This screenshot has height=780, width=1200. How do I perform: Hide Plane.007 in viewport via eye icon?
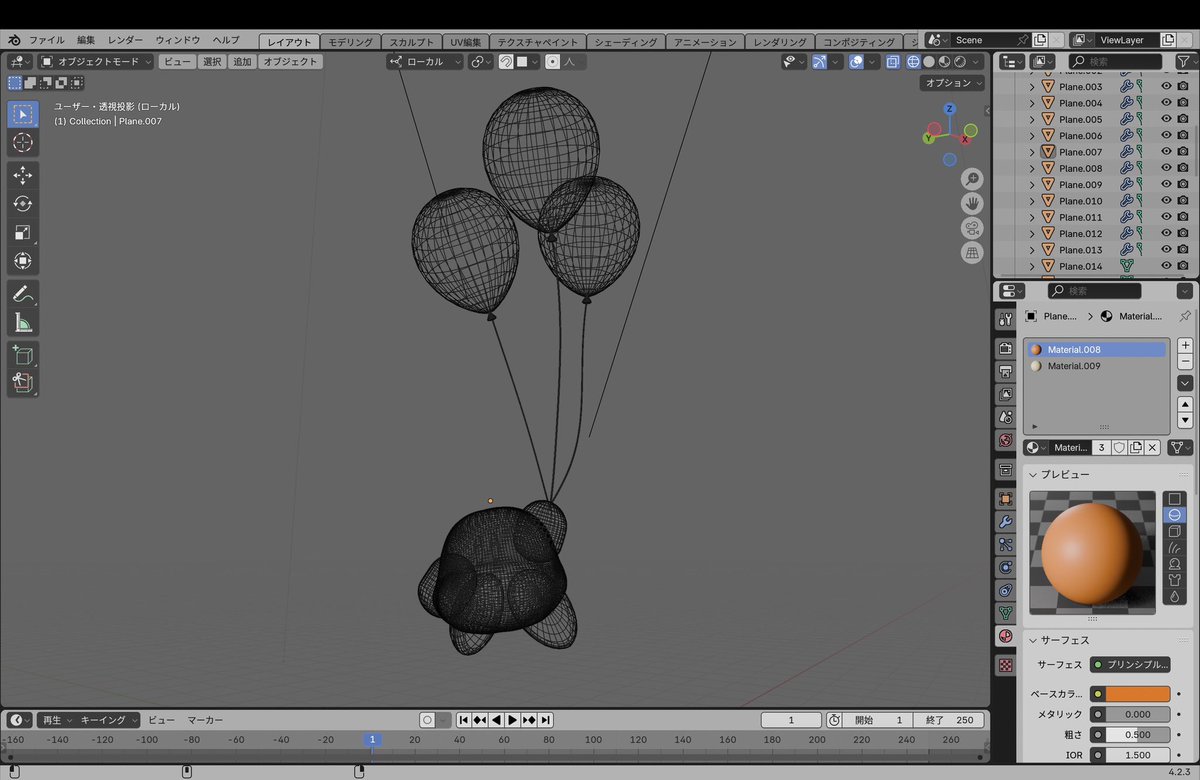click(x=1166, y=152)
